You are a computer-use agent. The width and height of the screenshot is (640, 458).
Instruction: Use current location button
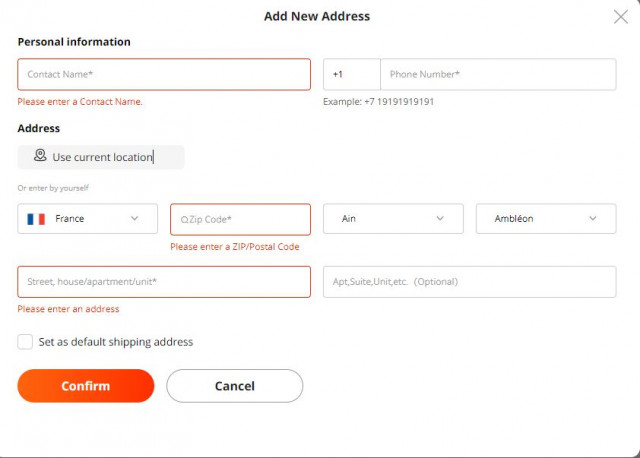point(101,157)
